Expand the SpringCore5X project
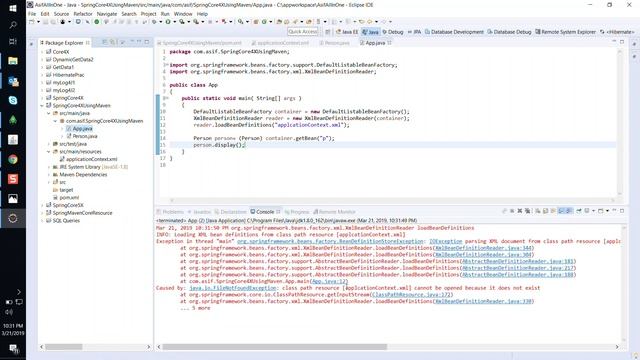 [42, 205]
